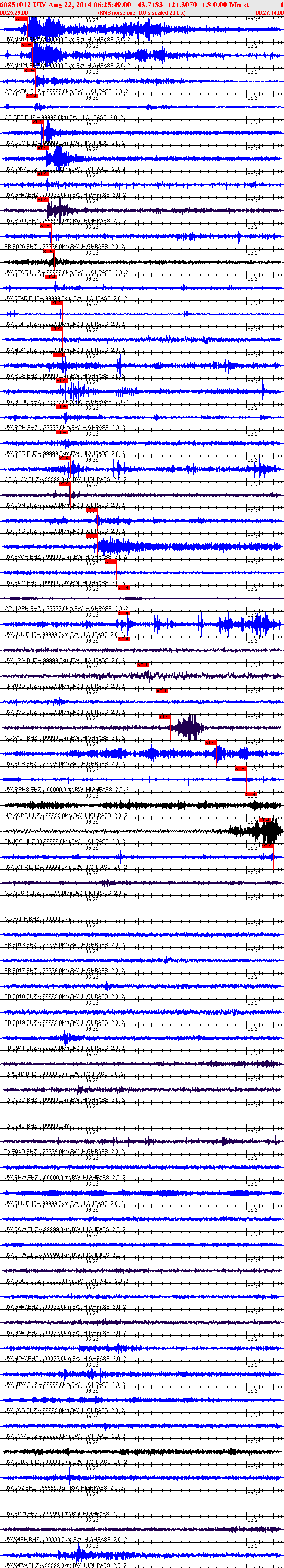Select the 'UW HTW EHZ' station label
The image size is (284, 1568).
[x=21, y=1385]
